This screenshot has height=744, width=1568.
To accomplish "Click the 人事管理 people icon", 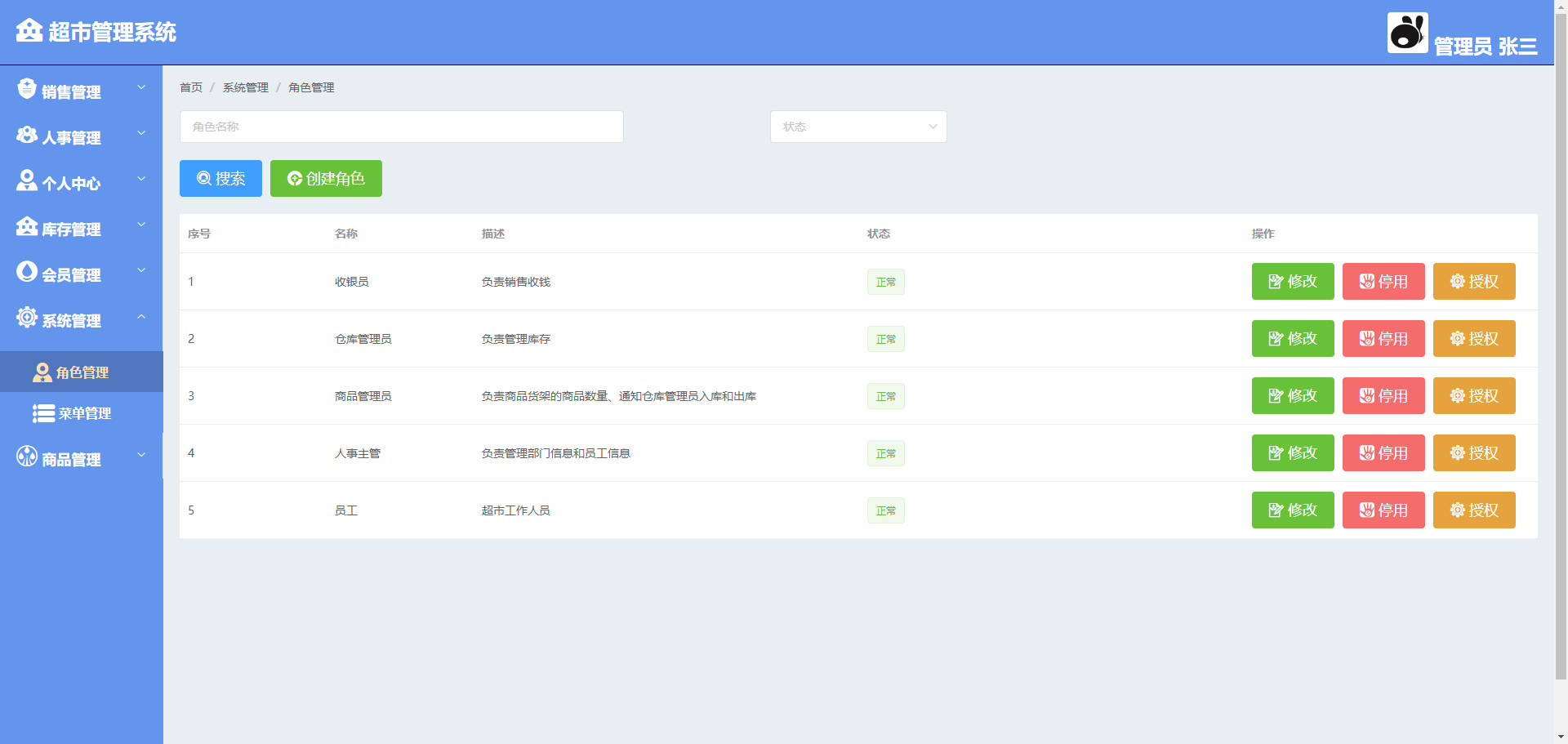I will point(27,135).
